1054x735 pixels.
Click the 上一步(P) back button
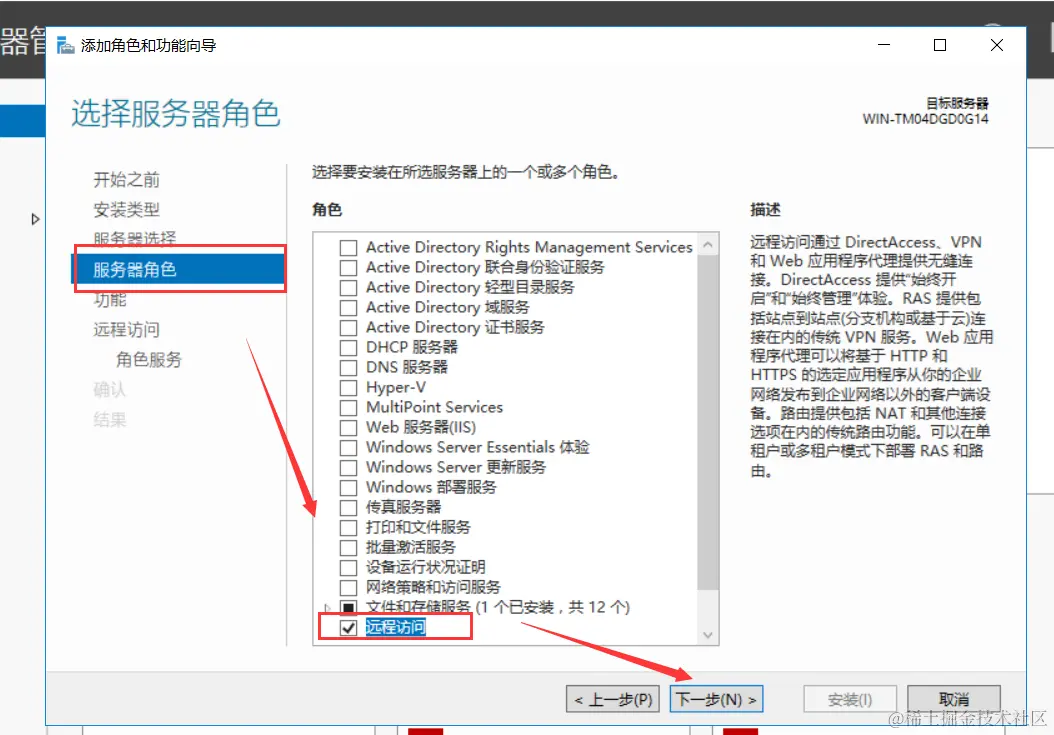(x=613, y=699)
